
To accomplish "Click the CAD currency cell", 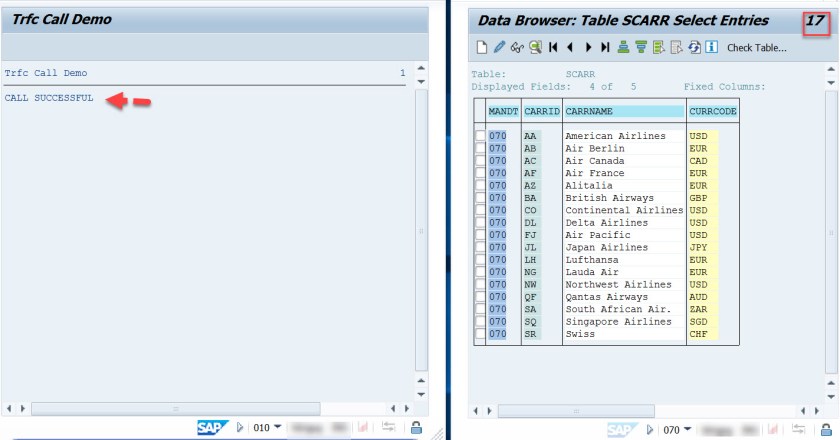I will tap(703, 161).
